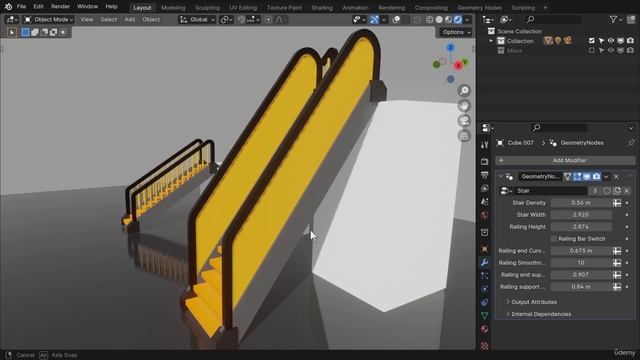Viewport: 640px width, 360px height.
Task: Open the Window menu
Action: [x=87, y=7]
